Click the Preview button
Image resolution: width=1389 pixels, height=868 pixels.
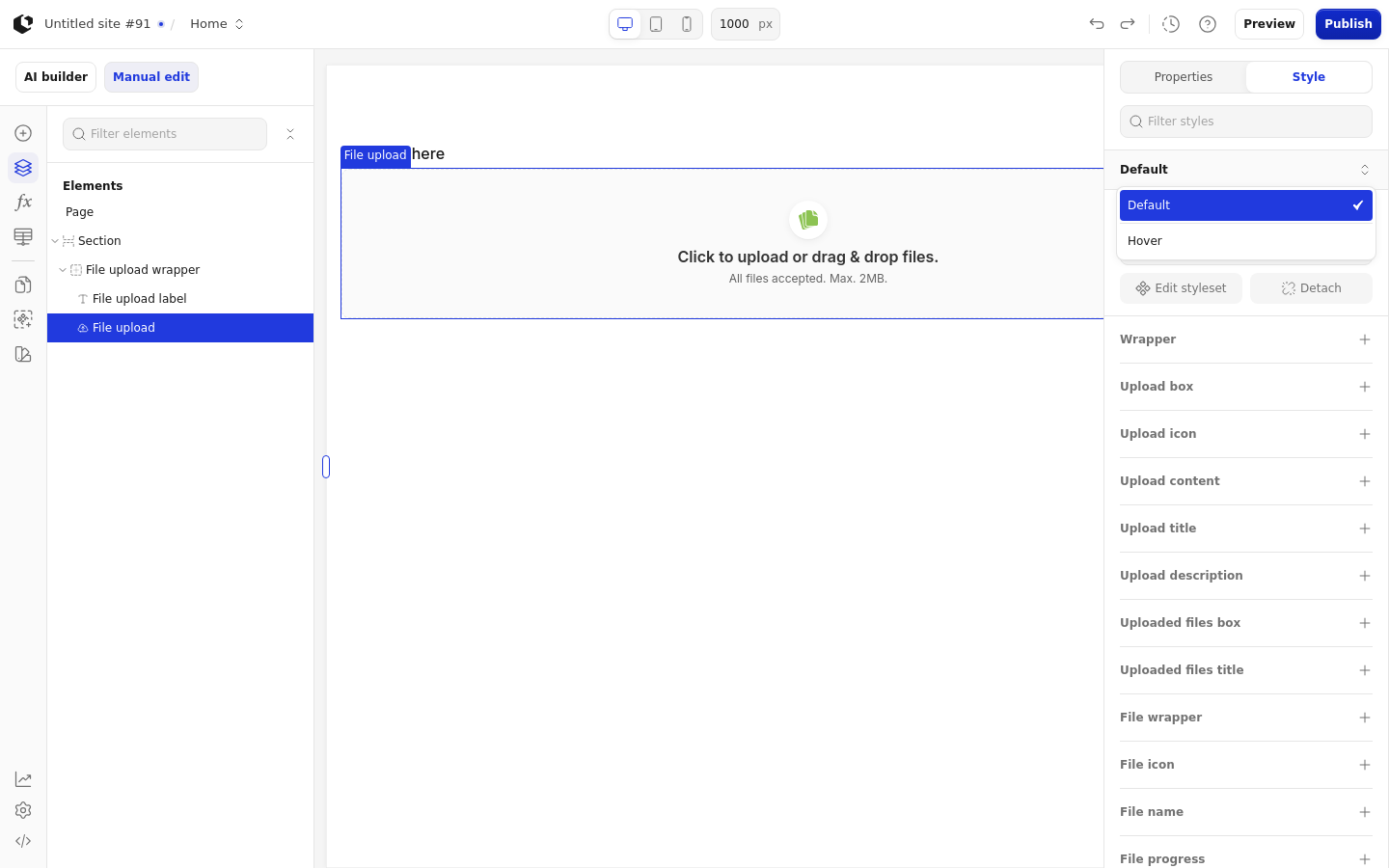[x=1269, y=24]
